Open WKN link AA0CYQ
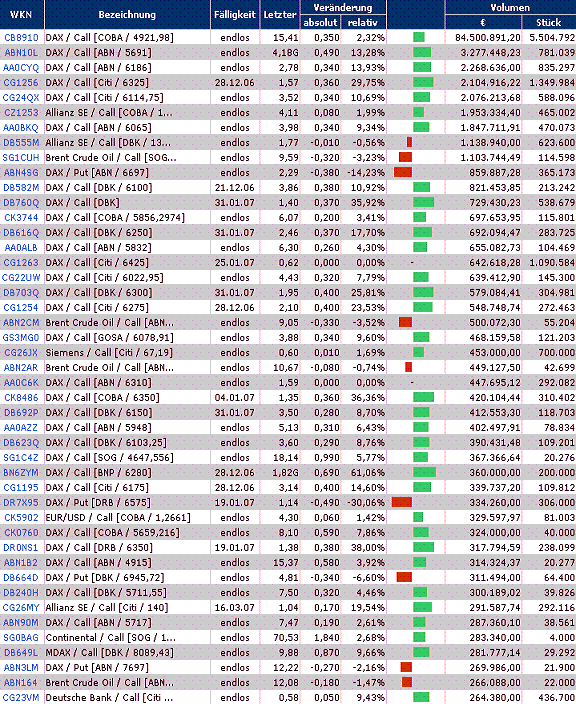The image size is (576, 704). pyautogui.click(x=21, y=68)
